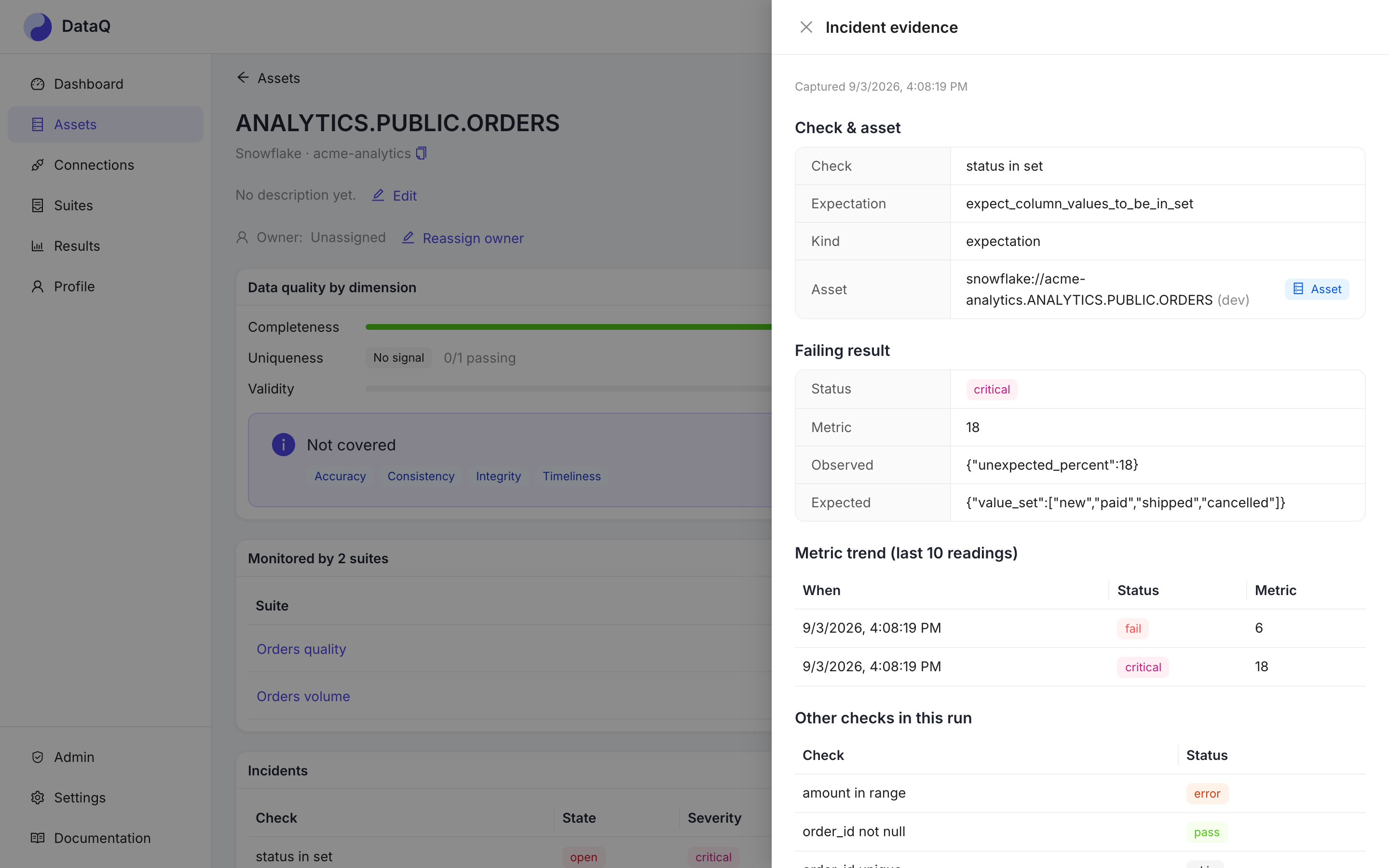
Task: Click the Settings gear icon
Action: (37, 798)
